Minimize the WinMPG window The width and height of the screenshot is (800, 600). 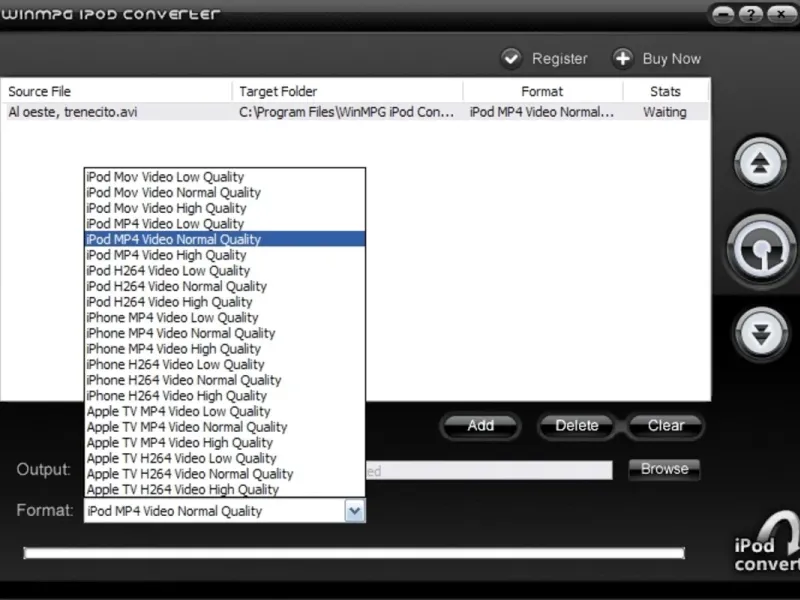coord(722,14)
